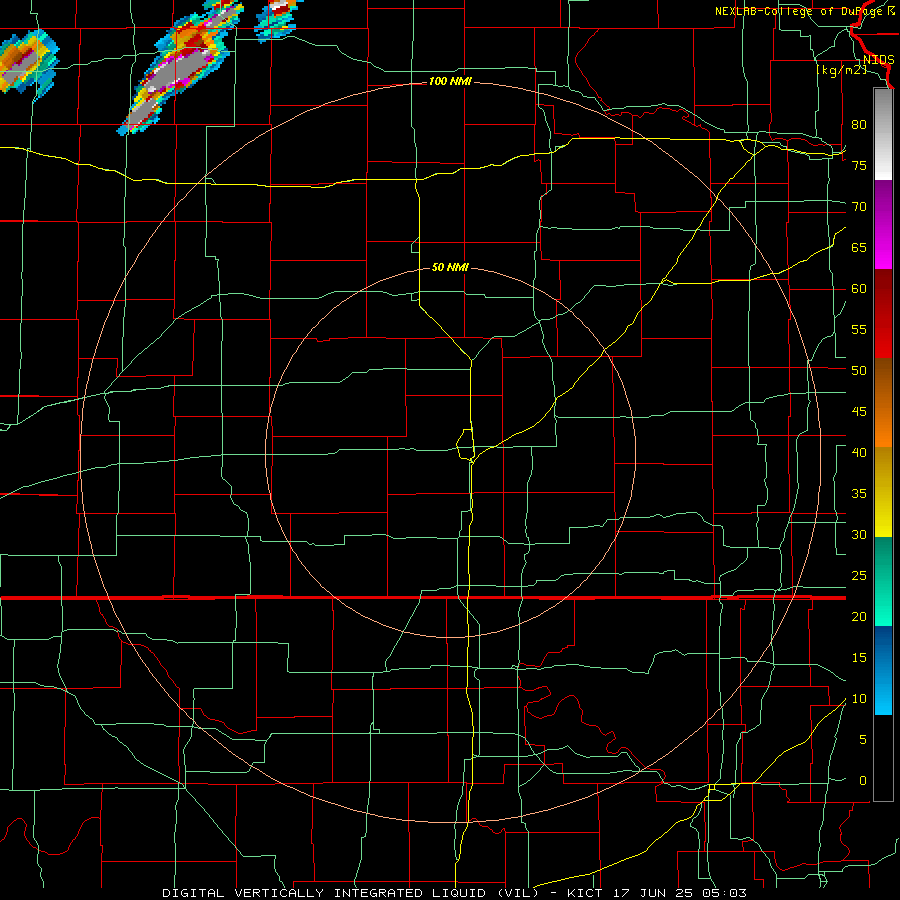Click the 65 value on the VIL scale
This screenshot has width=900, height=900.
click(x=859, y=248)
